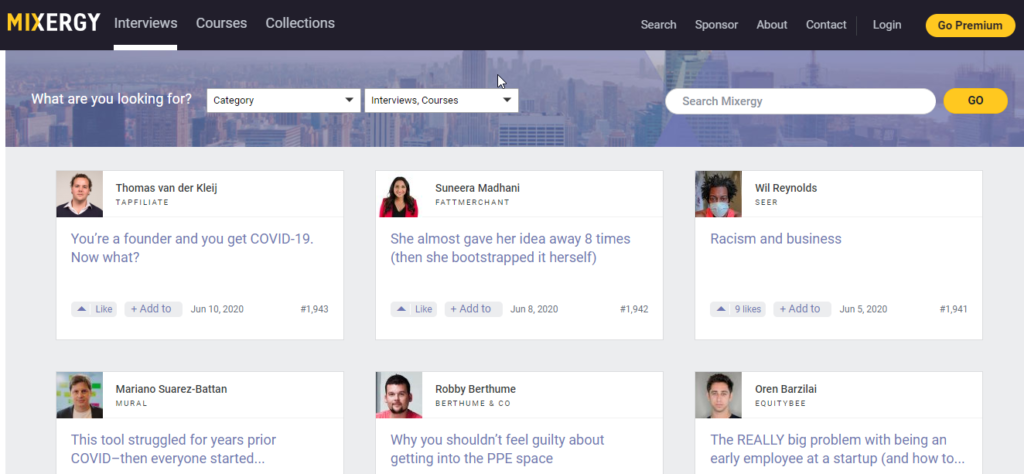Click the 9 likes button on Wil Reynolds card
The image size is (1024, 474).
[738, 309]
